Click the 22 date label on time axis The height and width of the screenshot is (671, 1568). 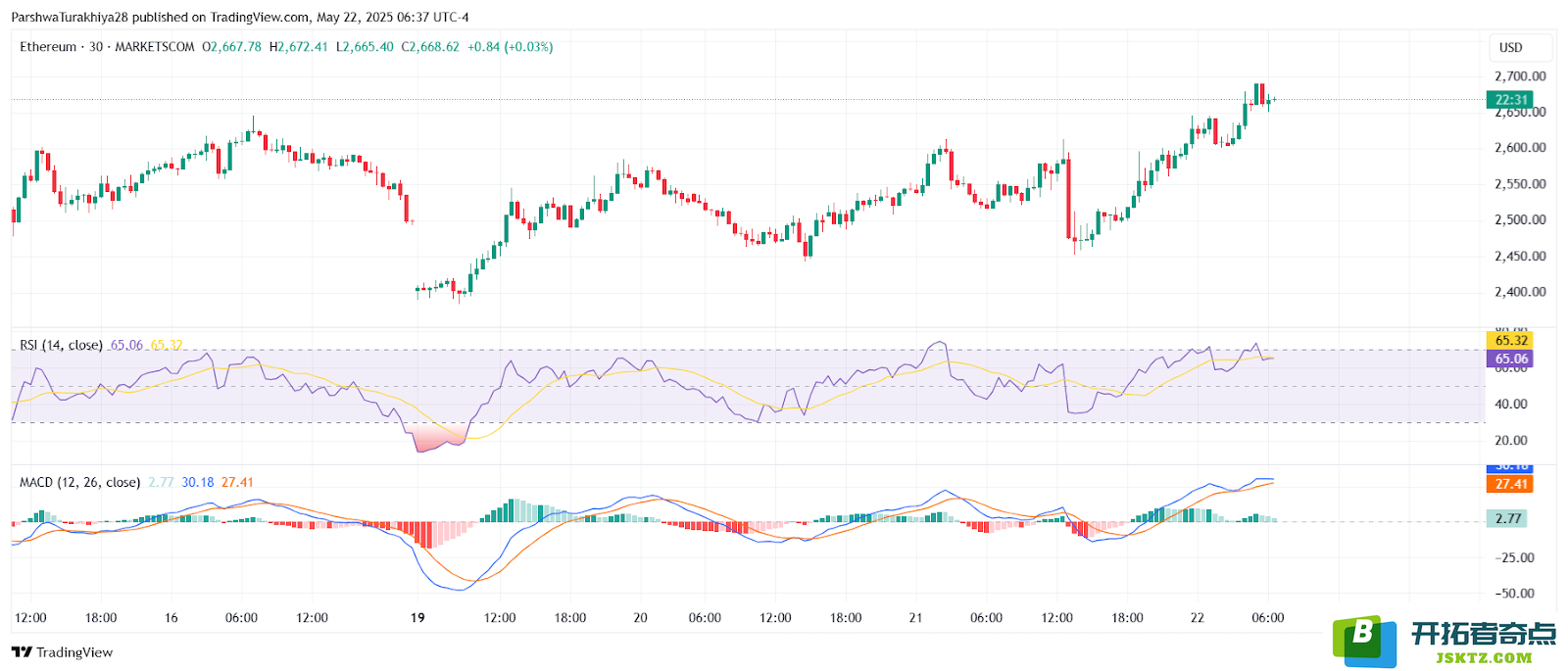tap(1197, 618)
